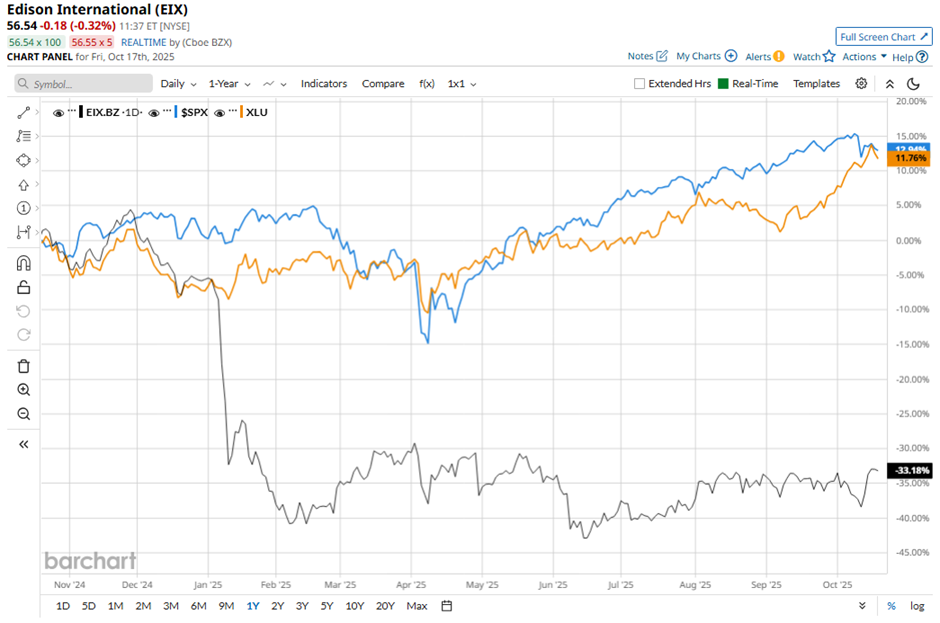This screenshot has height=623, width=940.
Task: Toggle visibility of $SPX series
Action: 153,113
